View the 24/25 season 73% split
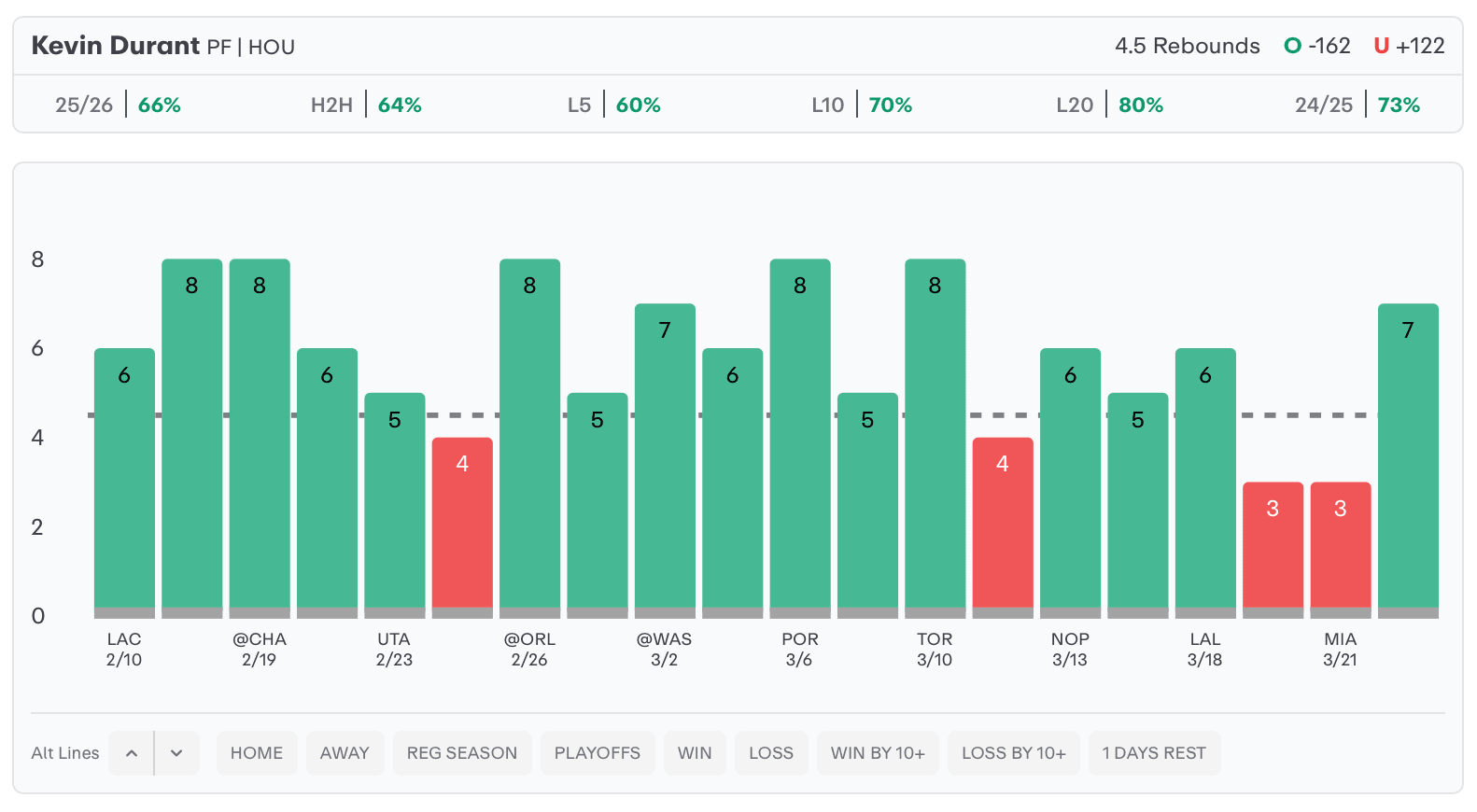This screenshot has height=812, width=1477. coord(1357,105)
